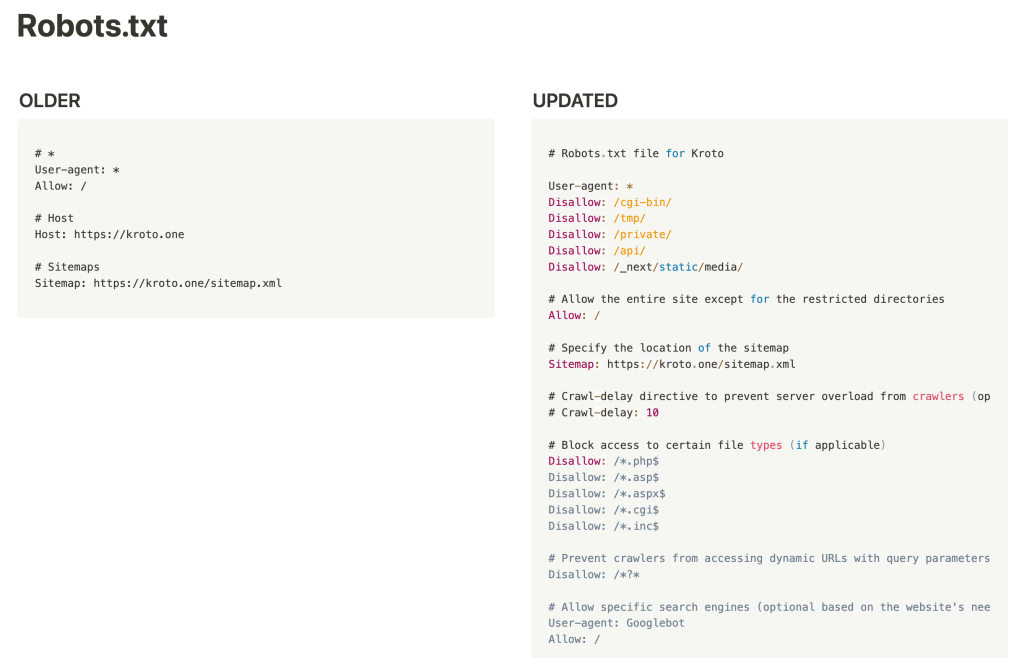Select the 'Disallow: /private/' line
The image size is (1024, 658).
[x=609, y=234]
